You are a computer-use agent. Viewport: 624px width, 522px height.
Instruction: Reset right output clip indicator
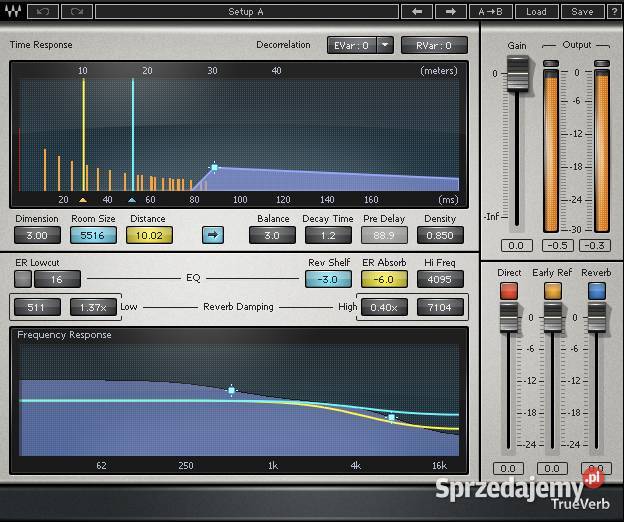[x=601, y=64]
